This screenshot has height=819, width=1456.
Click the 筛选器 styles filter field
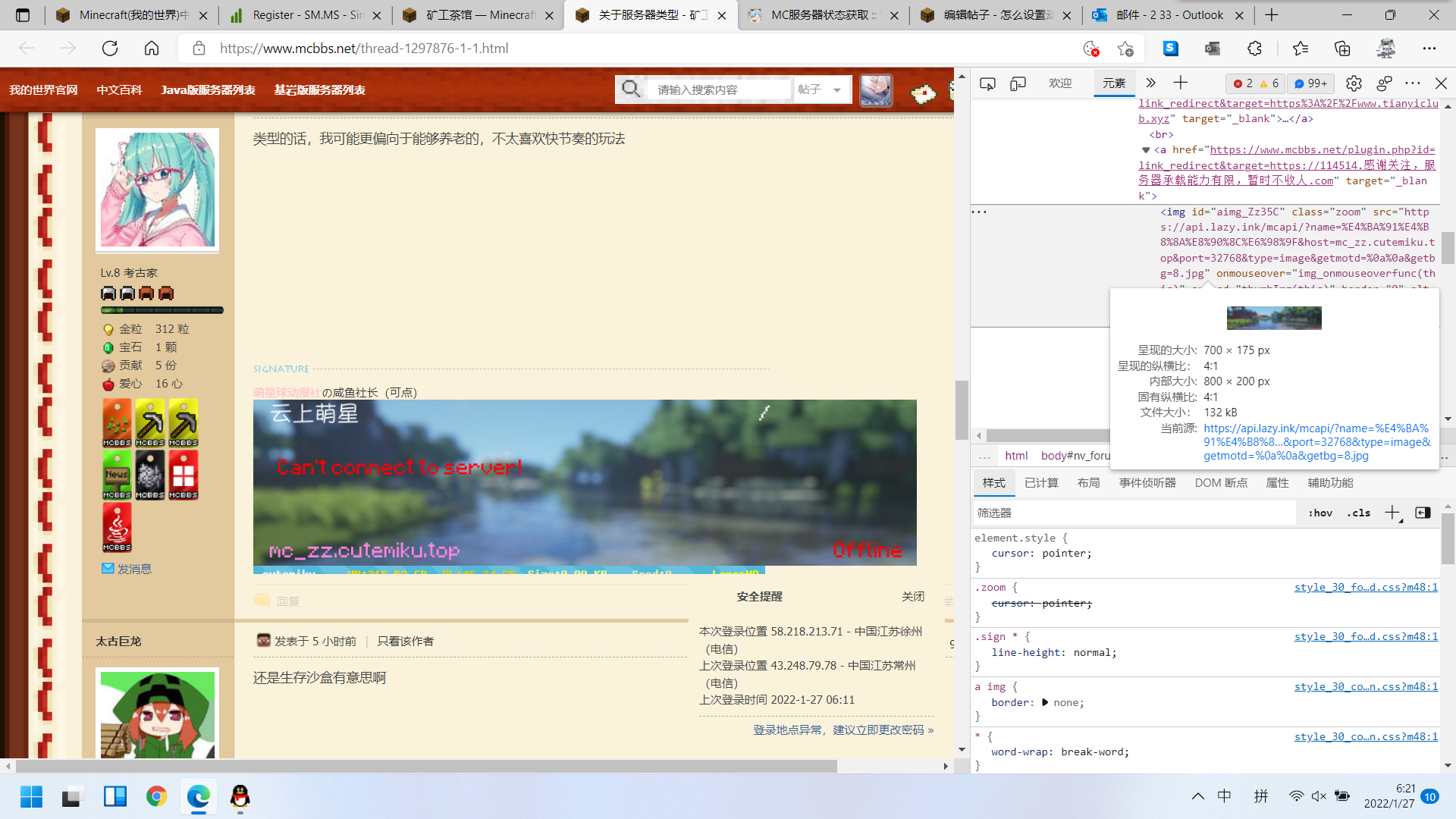click(1134, 513)
